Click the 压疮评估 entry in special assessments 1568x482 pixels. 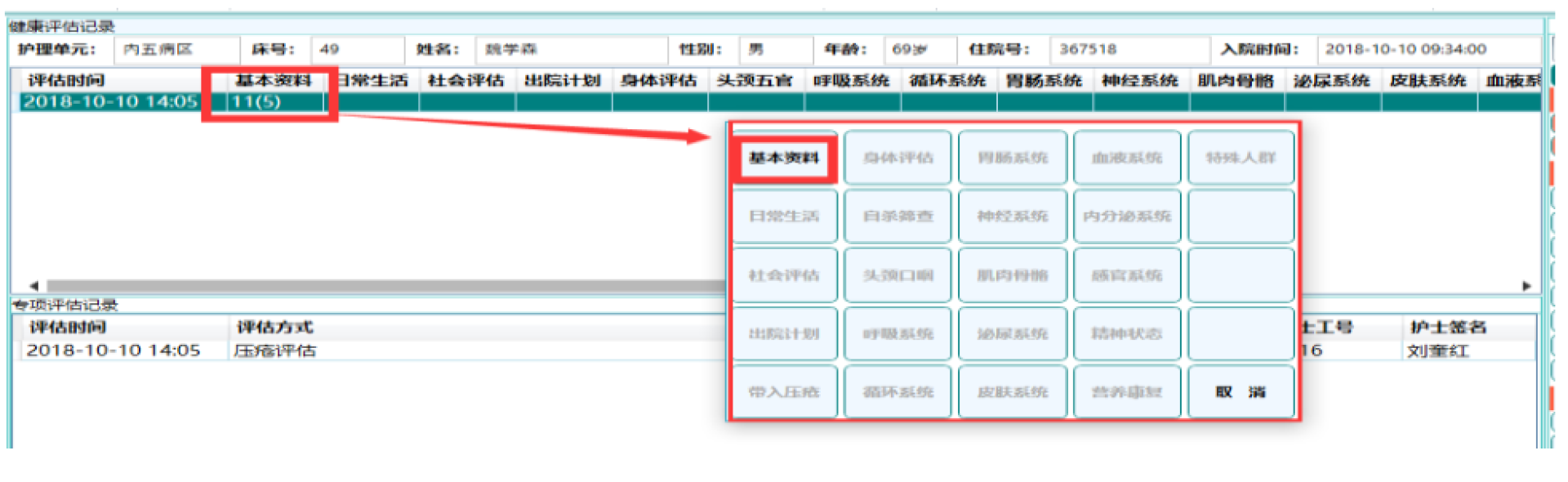click(x=275, y=350)
